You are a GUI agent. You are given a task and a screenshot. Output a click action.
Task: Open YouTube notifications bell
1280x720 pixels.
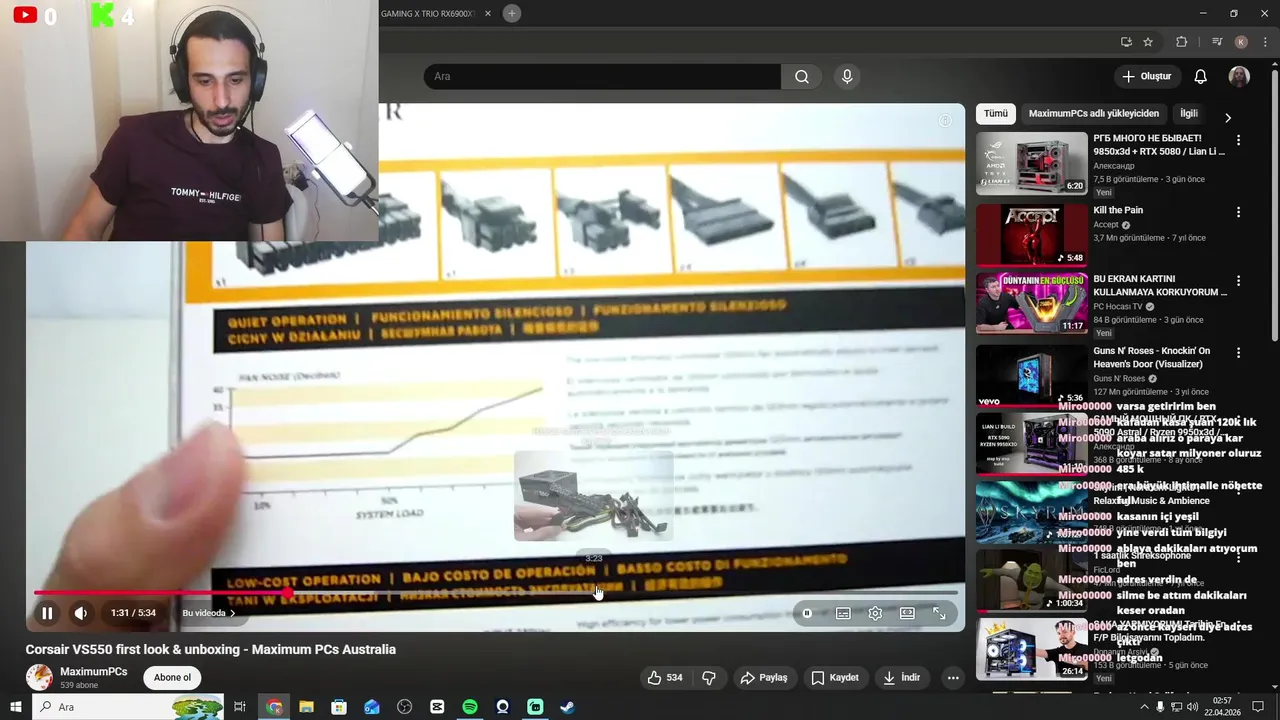click(x=1201, y=77)
